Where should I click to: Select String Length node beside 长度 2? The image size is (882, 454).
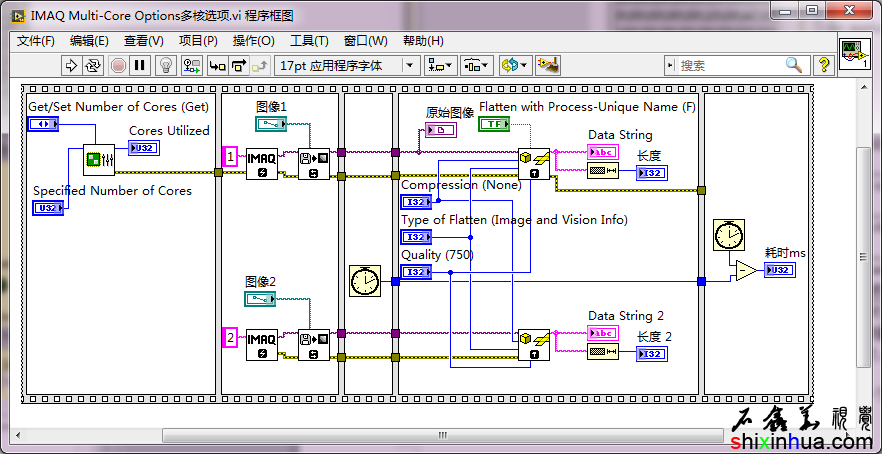pos(603,352)
